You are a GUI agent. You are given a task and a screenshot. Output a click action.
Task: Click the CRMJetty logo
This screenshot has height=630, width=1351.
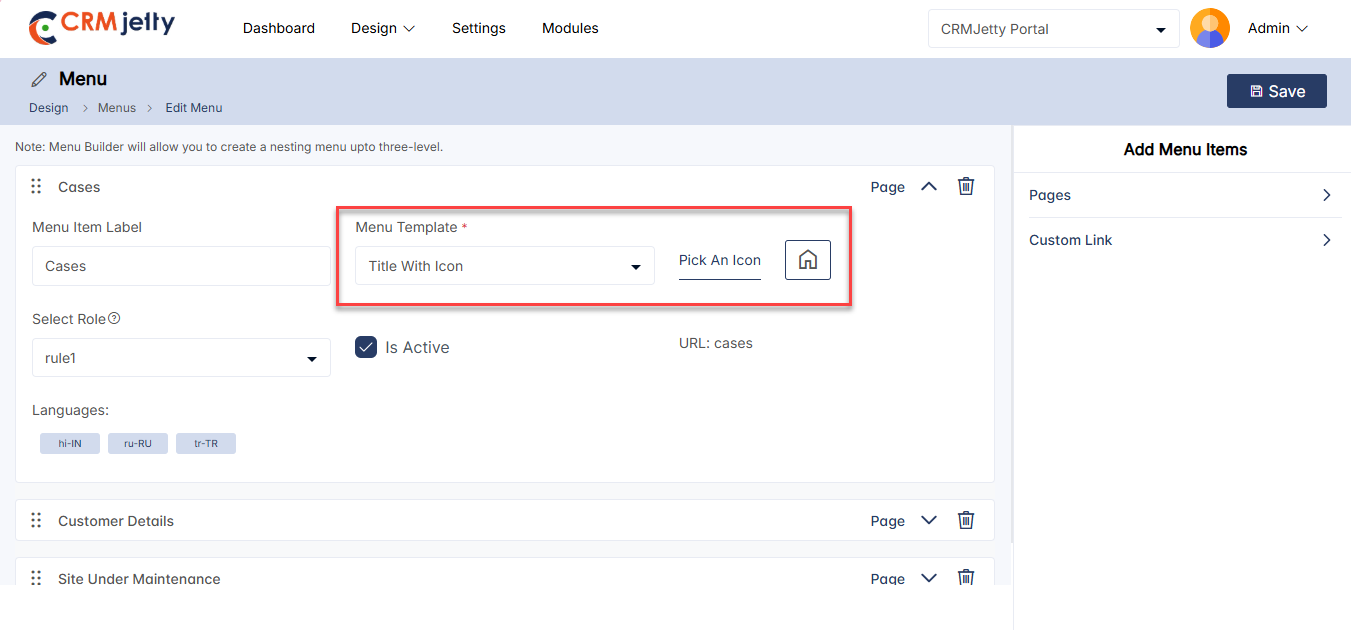coord(101,27)
